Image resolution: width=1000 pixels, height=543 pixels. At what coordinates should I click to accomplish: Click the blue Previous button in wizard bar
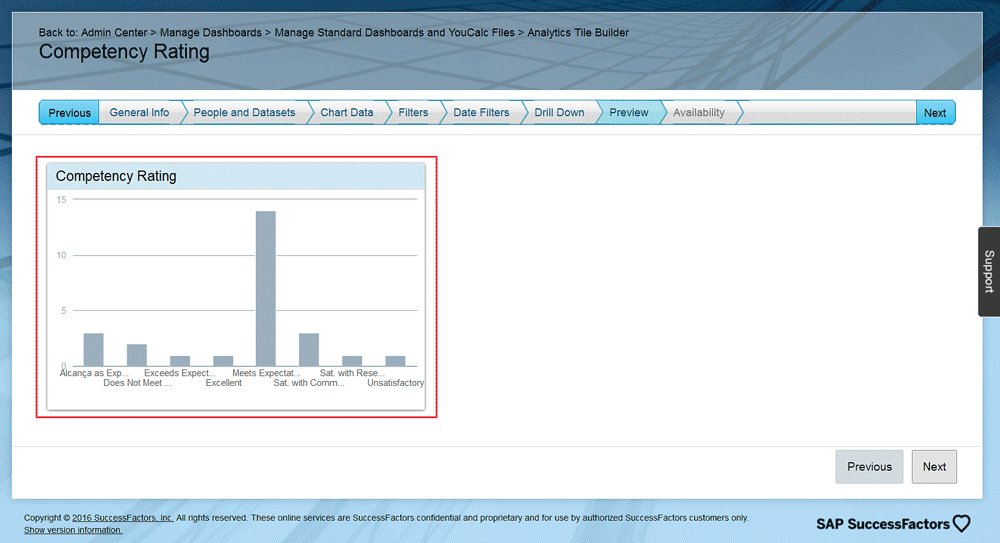69,113
